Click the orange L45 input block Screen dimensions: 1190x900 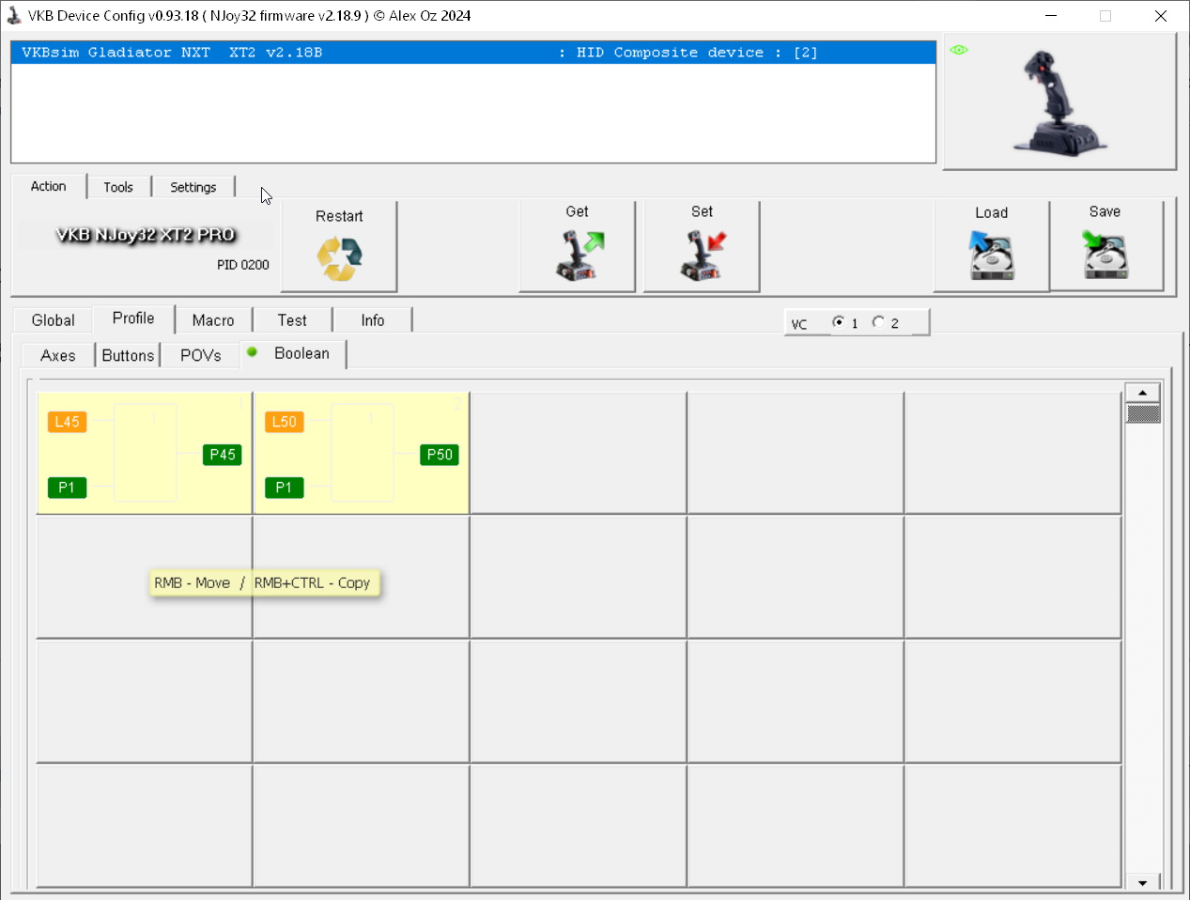tap(67, 422)
